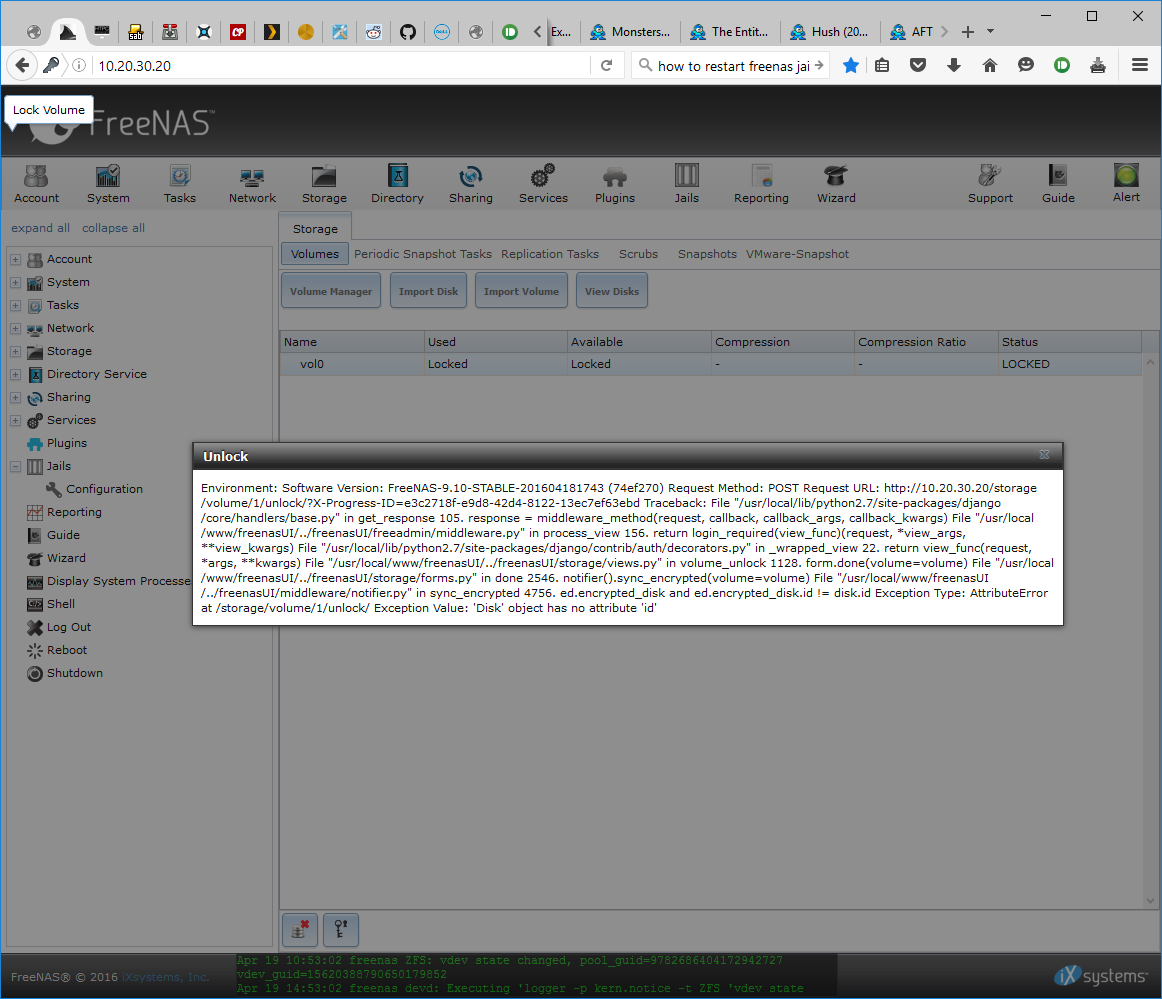The image size is (1162, 999).
Task: Switch to VMware-Snapshot tab
Action: (797, 254)
